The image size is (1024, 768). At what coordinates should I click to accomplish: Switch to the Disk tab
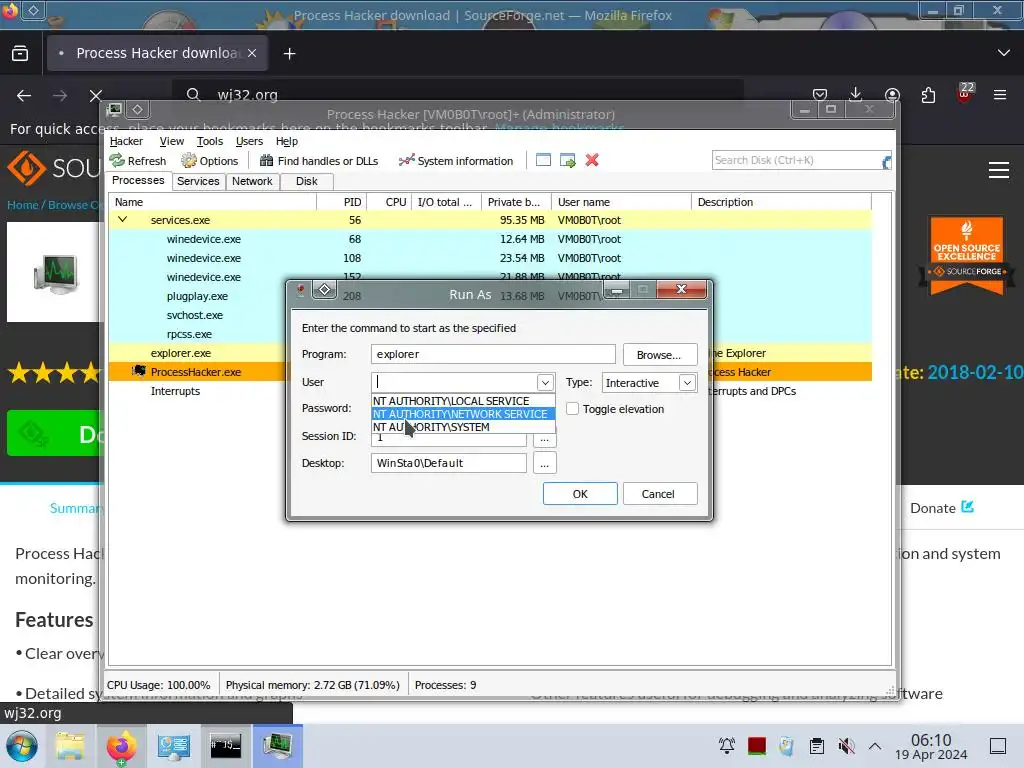[306, 181]
